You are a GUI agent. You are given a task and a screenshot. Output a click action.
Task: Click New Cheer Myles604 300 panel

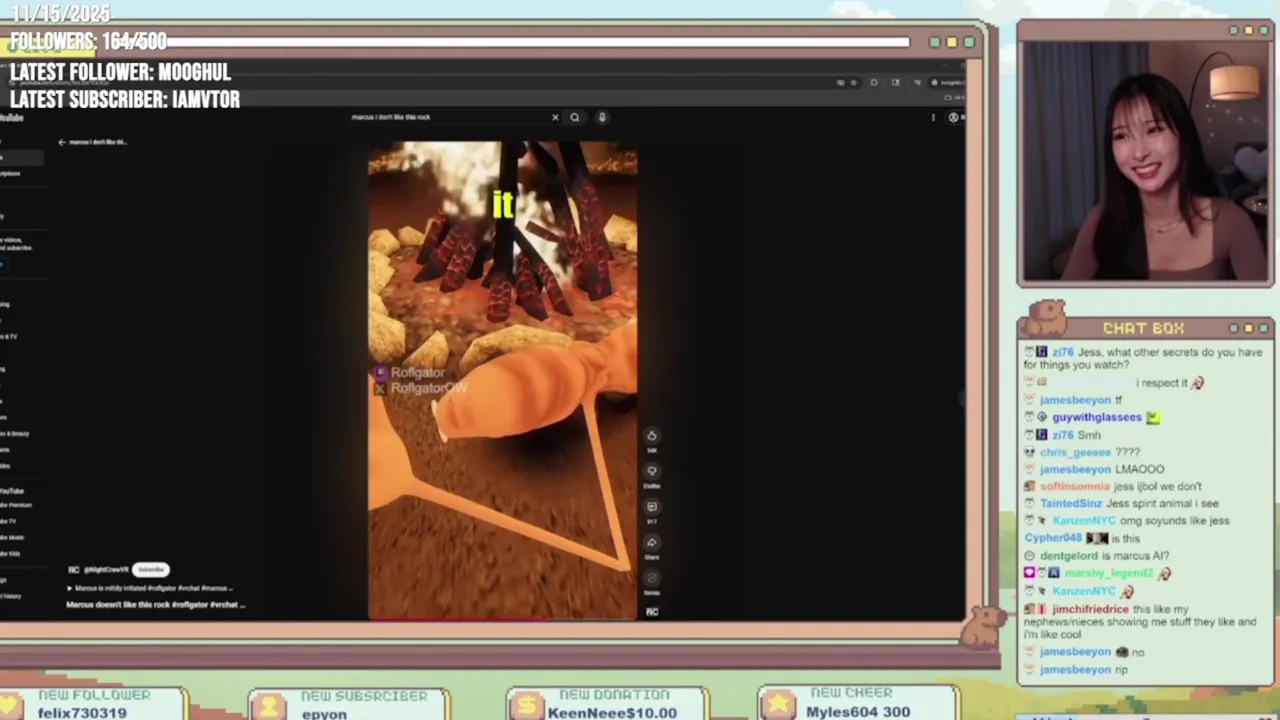pos(858,704)
